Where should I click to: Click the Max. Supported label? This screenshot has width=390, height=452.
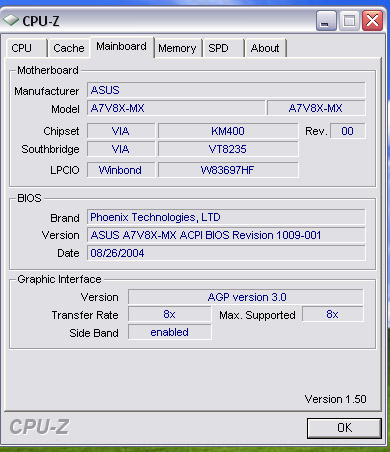tap(257, 315)
